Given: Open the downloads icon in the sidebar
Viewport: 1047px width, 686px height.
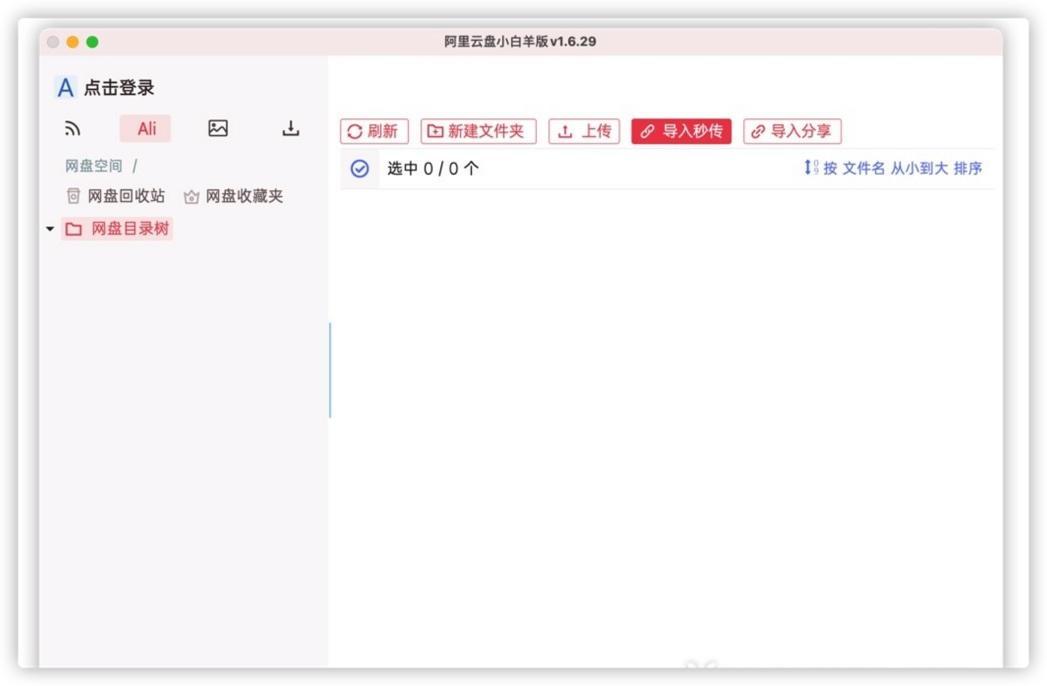Looking at the screenshot, I should [289, 128].
